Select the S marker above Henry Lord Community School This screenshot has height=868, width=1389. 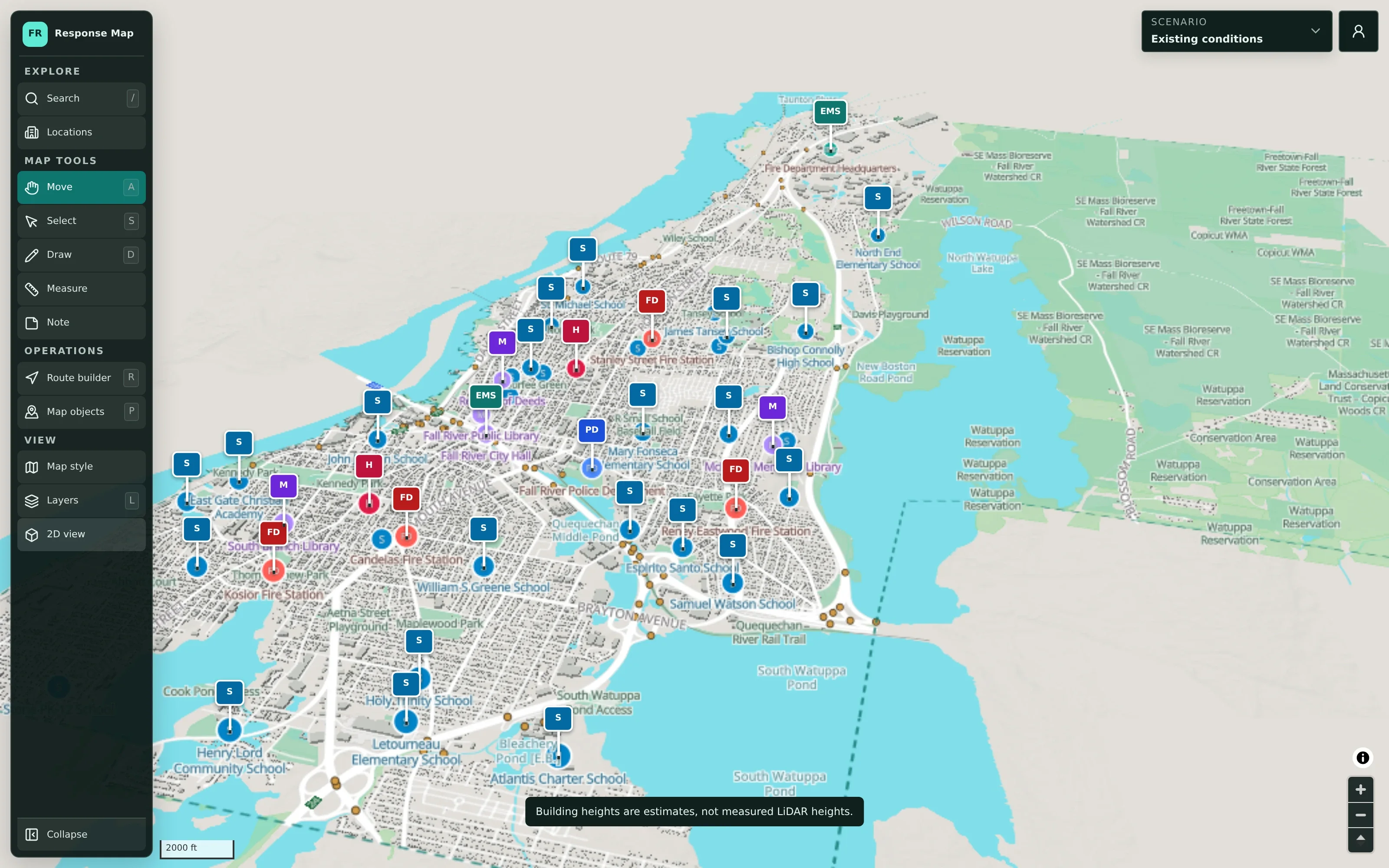click(230, 692)
